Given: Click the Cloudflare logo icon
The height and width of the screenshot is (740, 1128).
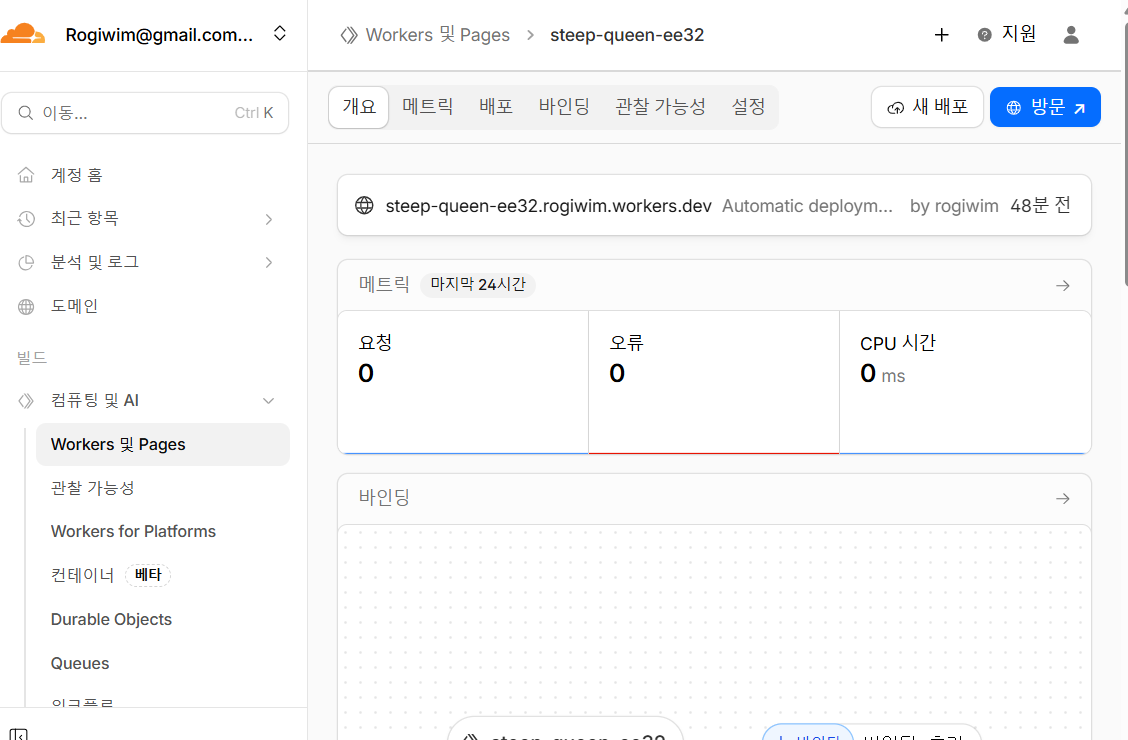Looking at the screenshot, I should click(23, 34).
